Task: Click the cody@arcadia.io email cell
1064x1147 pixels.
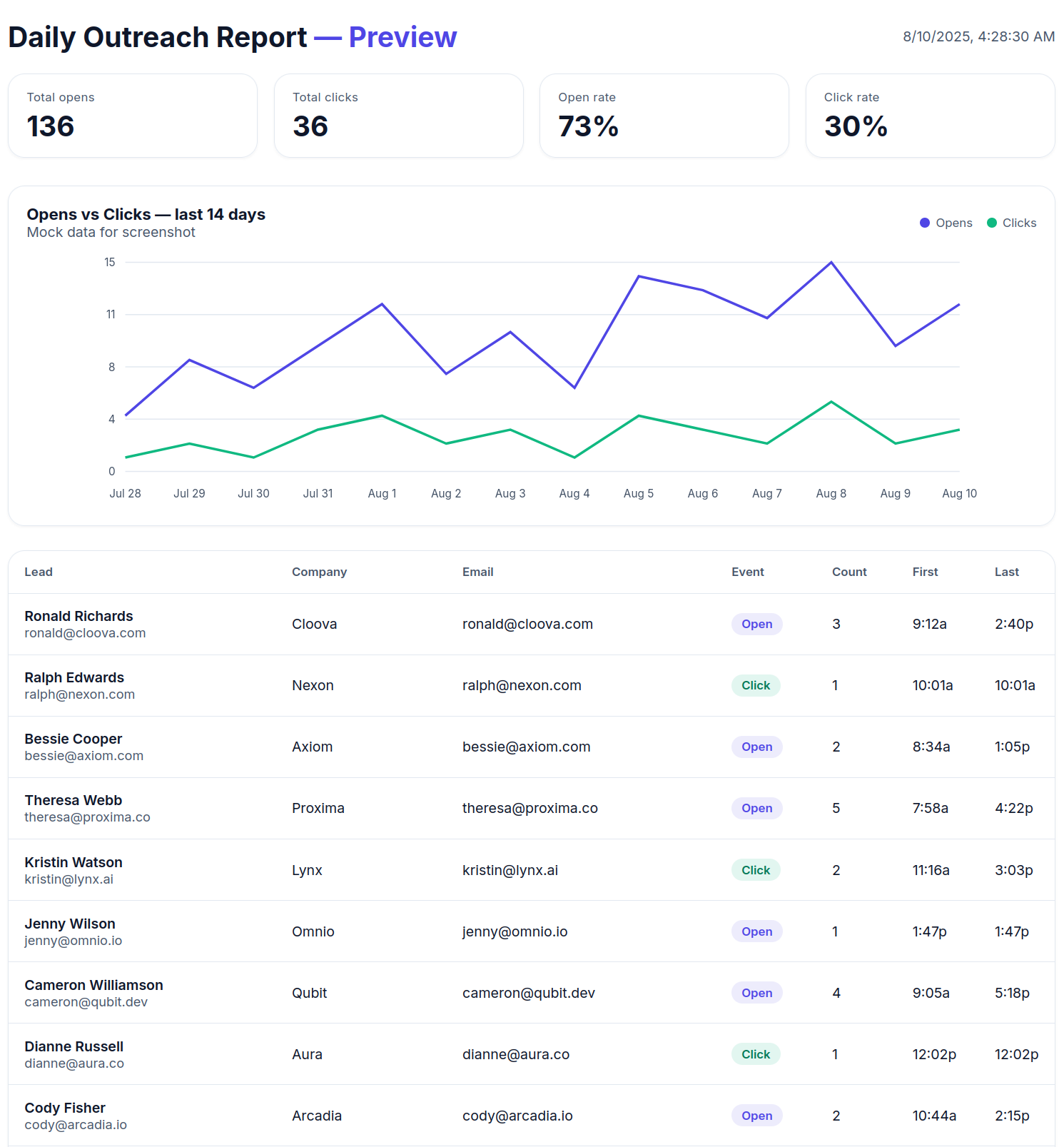Action: 517,1116
